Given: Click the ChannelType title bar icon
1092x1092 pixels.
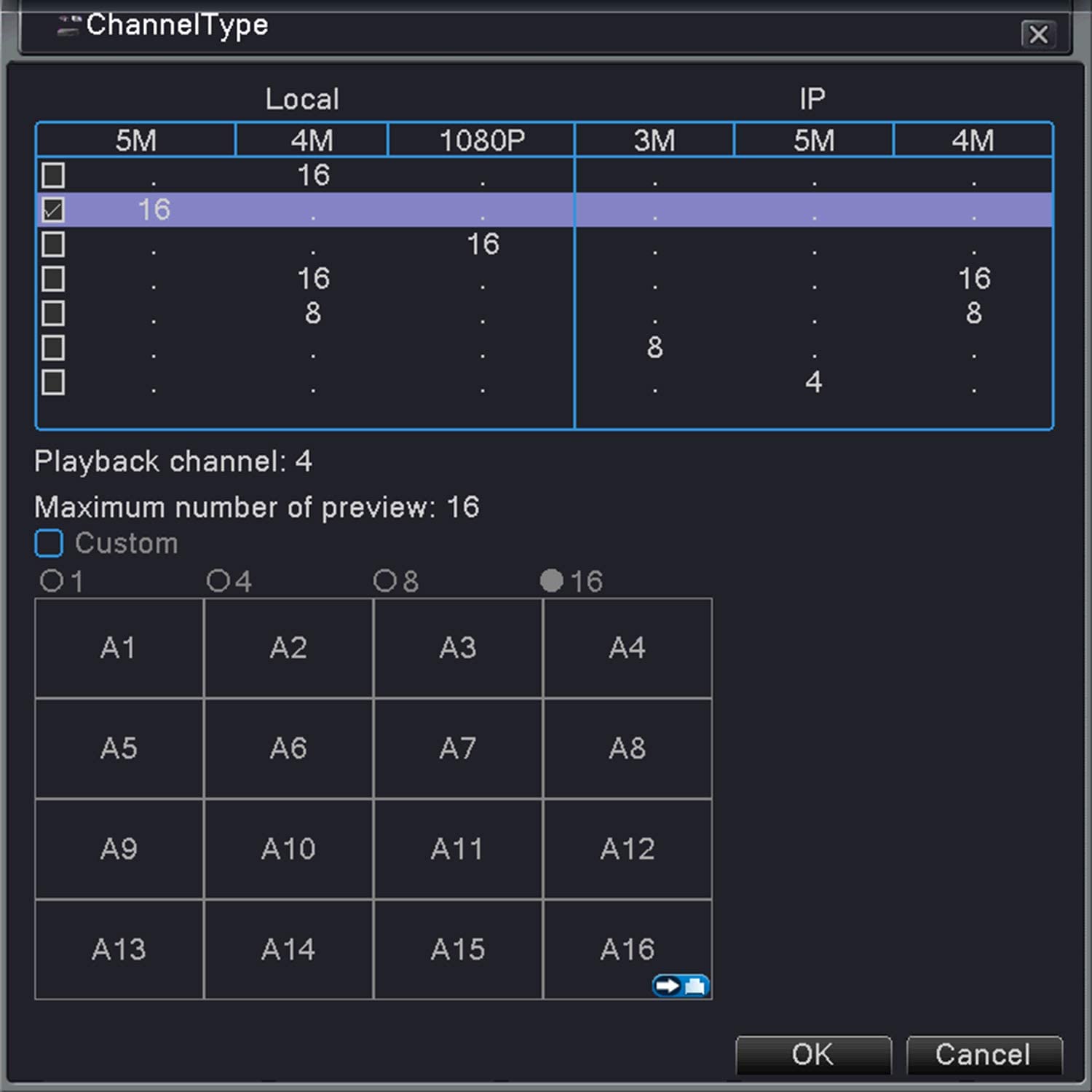Looking at the screenshot, I should pyautogui.click(x=68, y=25).
